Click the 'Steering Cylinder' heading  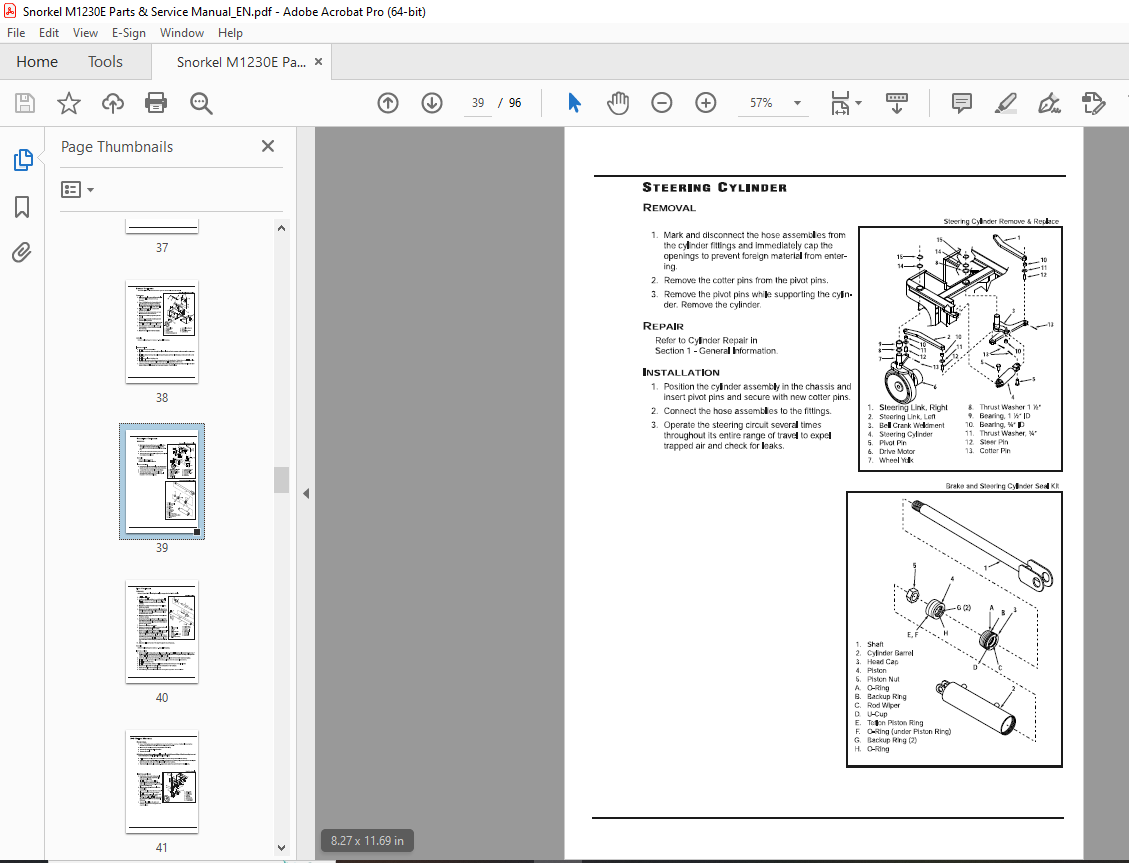click(714, 187)
